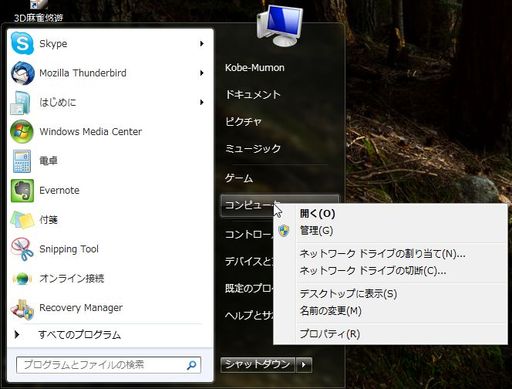Open プロパティ(R) from context menu
Screen dimensions: 512x389
(390, 334)
